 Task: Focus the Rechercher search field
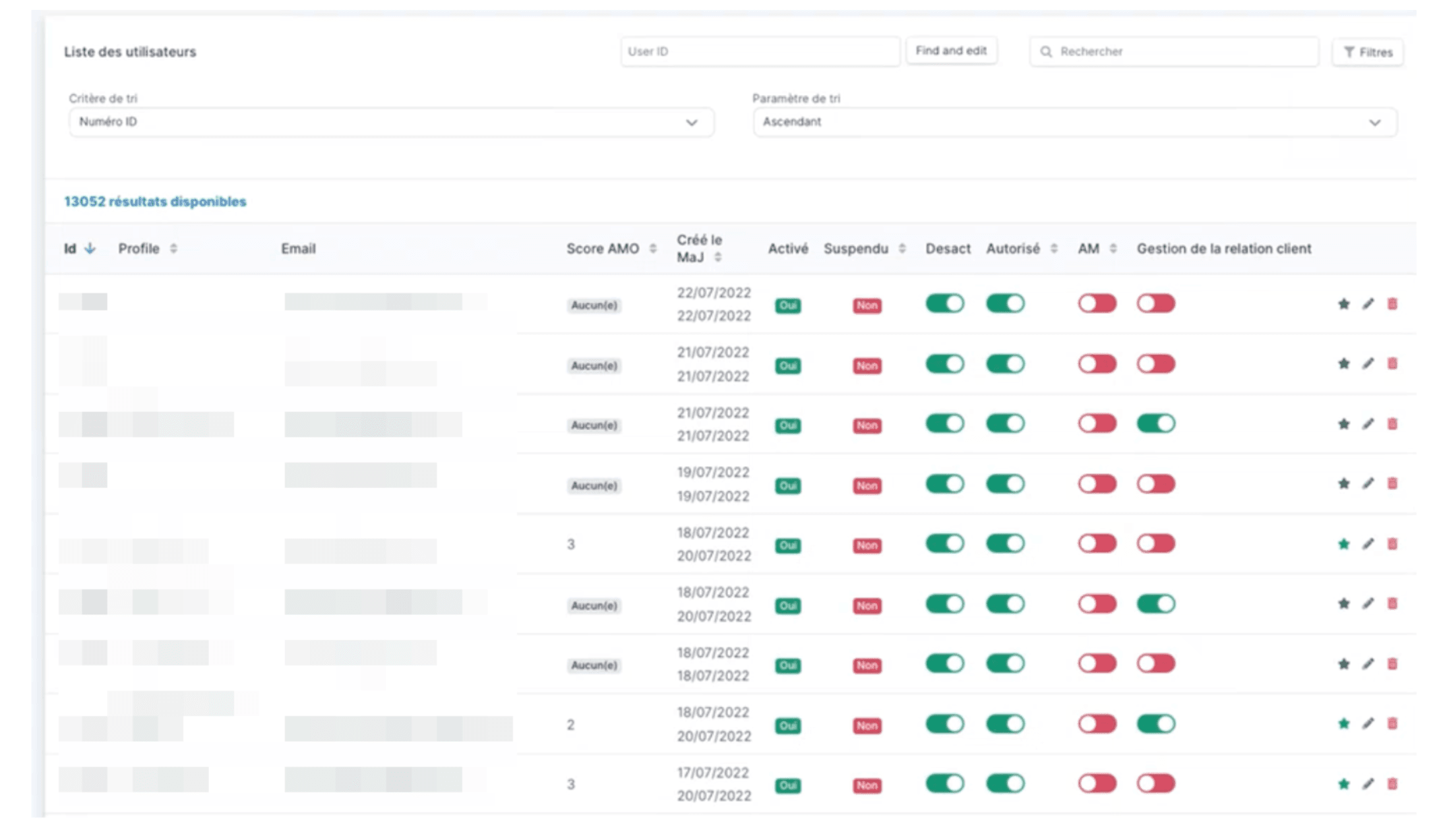pos(1174,51)
